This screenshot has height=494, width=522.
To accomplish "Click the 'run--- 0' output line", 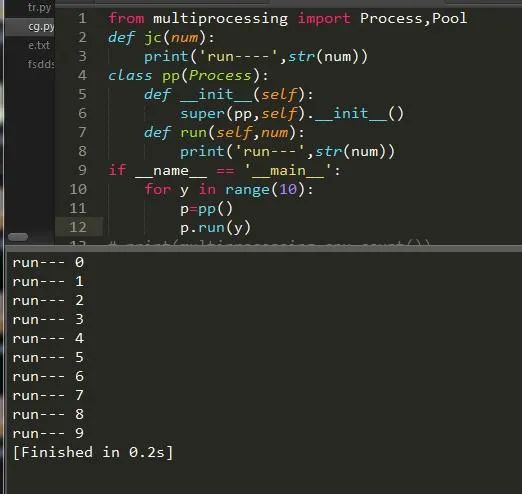I will tap(48, 263).
